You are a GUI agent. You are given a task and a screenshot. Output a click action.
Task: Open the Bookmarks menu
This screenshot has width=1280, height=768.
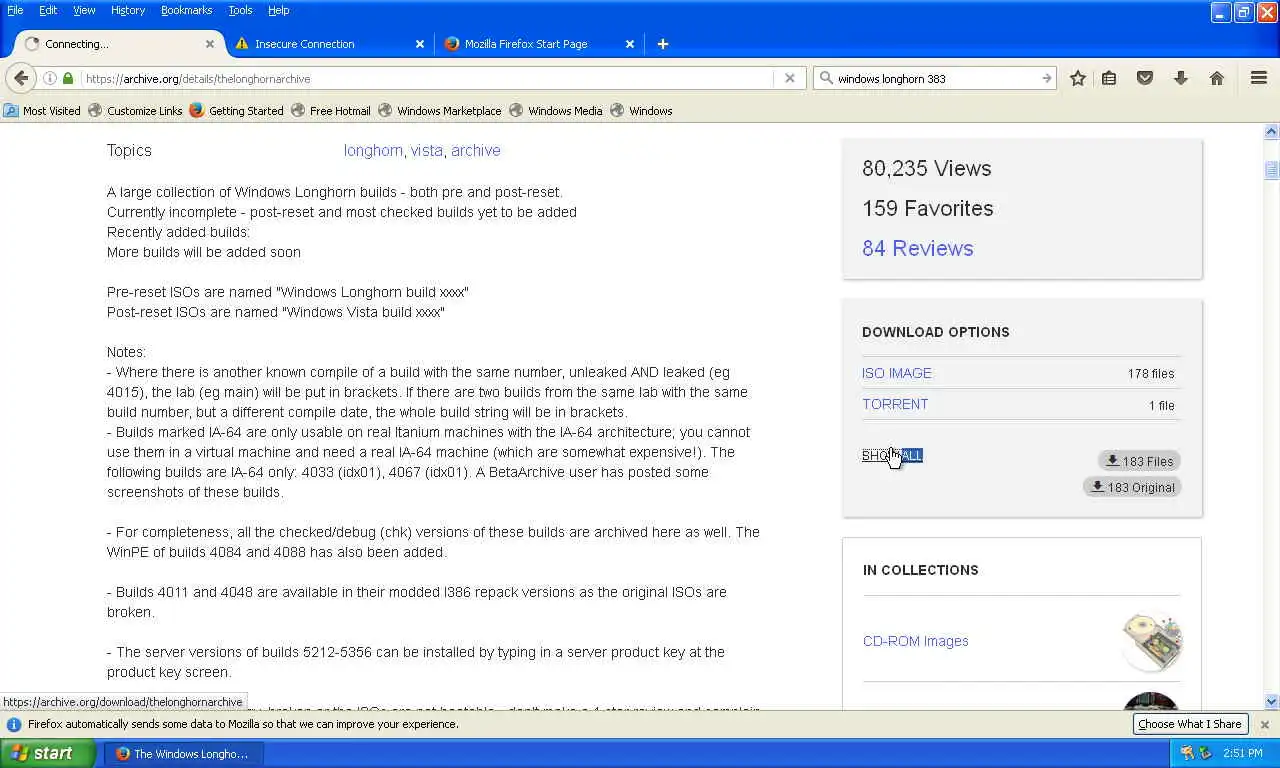(186, 10)
